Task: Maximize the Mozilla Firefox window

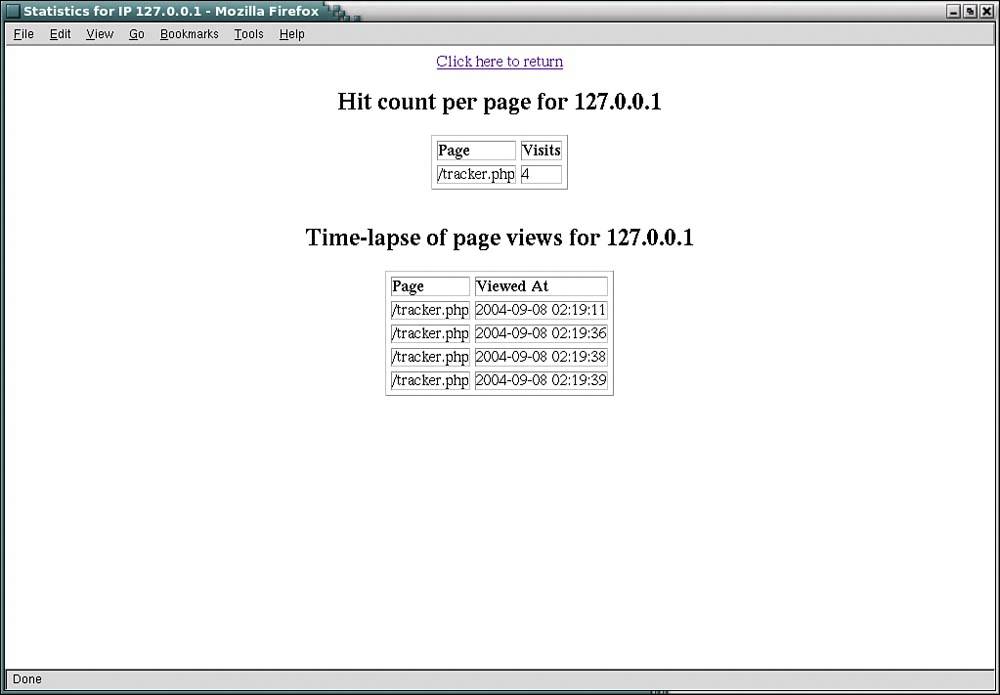Action: [971, 11]
